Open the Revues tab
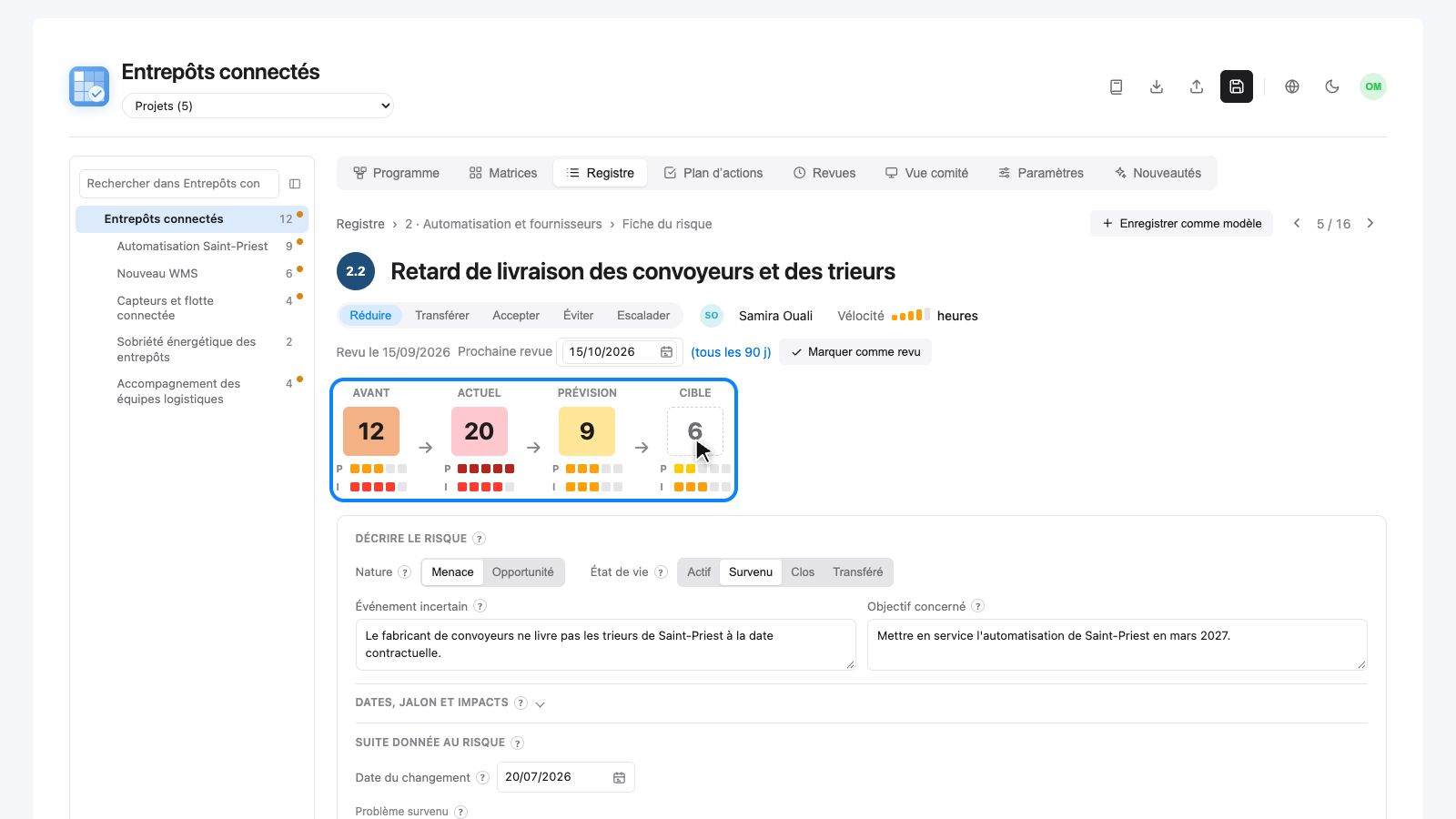The height and width of the screenshot is (819, 1456). [x=824, y=173]
